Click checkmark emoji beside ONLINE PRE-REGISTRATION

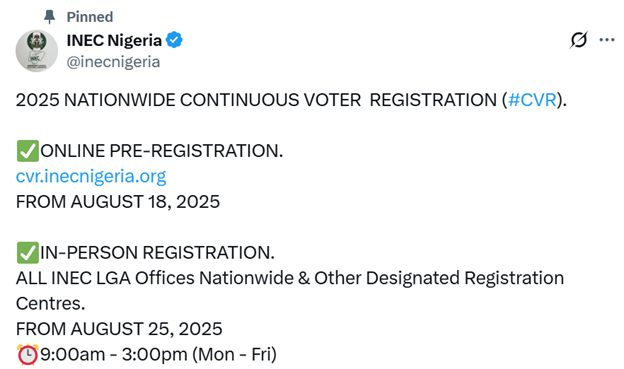click(x=27, y=151)
